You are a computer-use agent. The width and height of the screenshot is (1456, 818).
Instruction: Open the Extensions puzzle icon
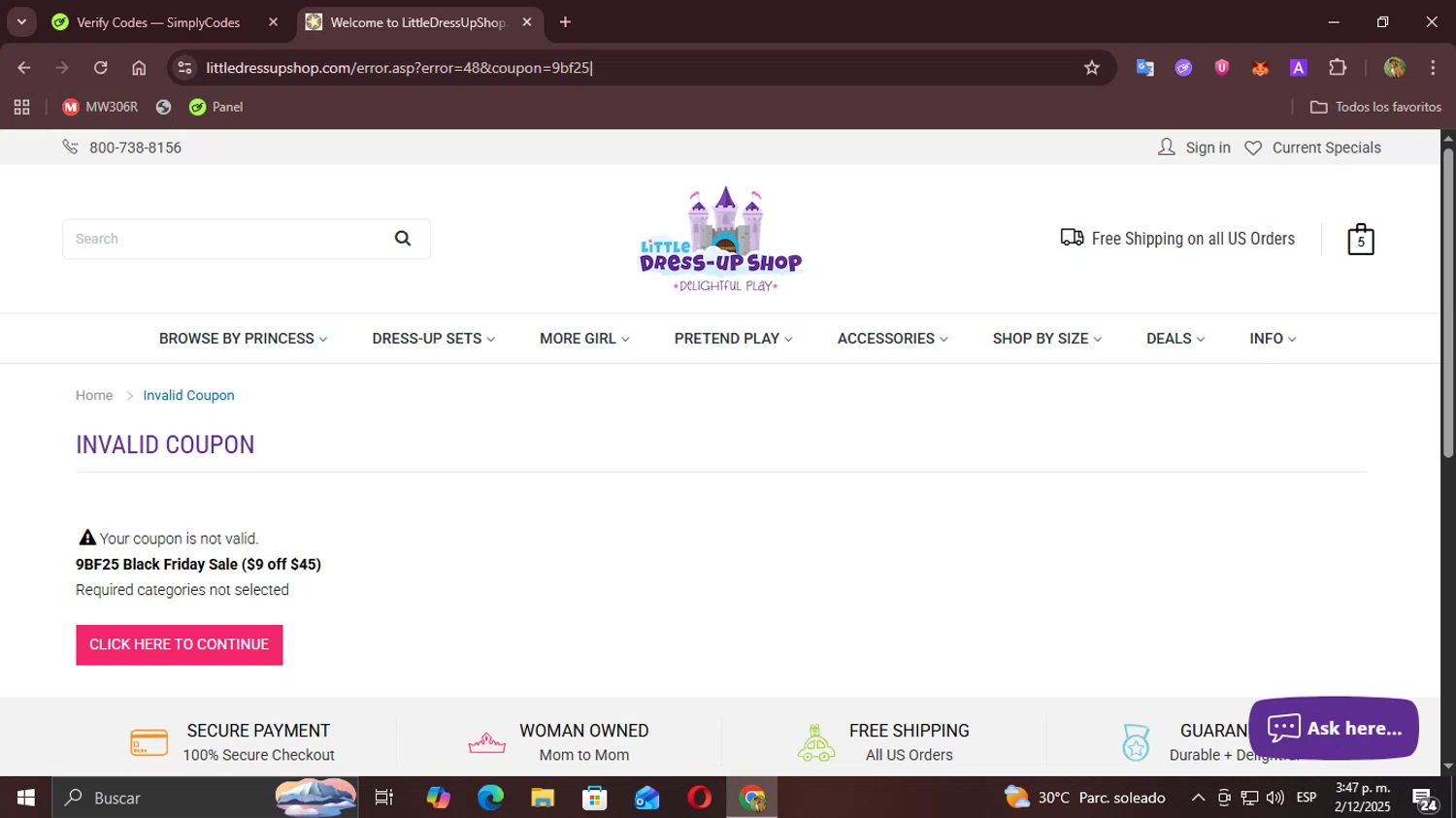[x=1338, y=68]
